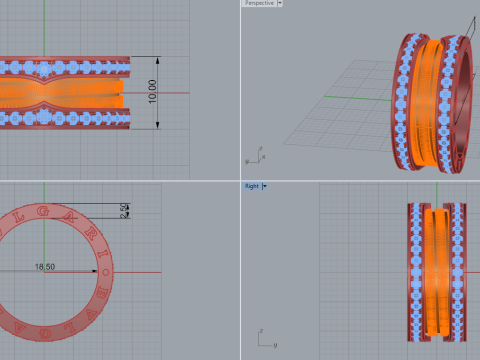The image size is (480, 360).
Task: Select the 10.00 dimension text
Action: (x=152, y=92)
